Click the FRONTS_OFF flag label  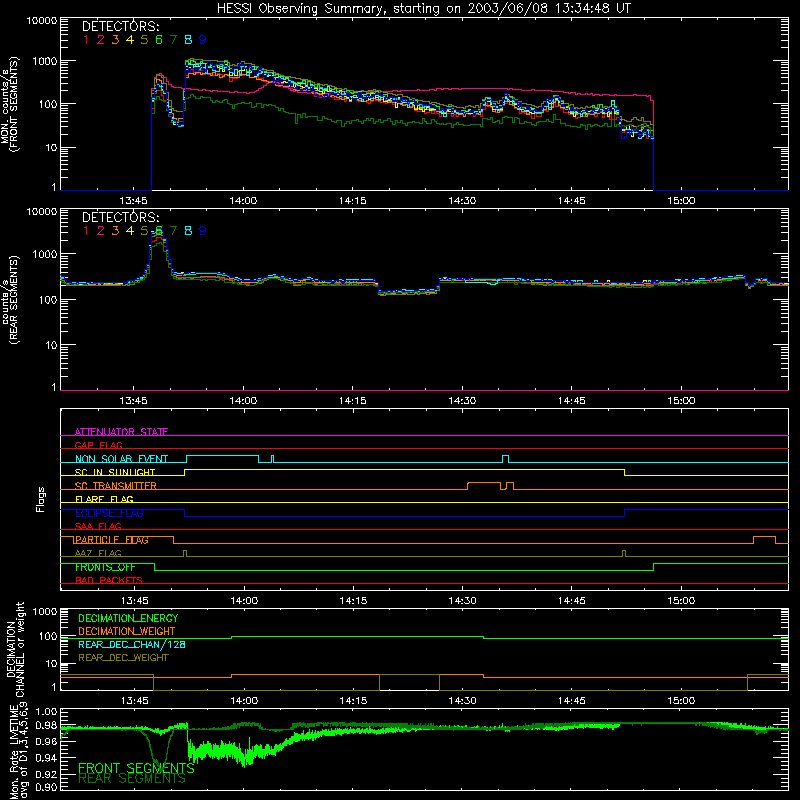click(x=105, y=567)
